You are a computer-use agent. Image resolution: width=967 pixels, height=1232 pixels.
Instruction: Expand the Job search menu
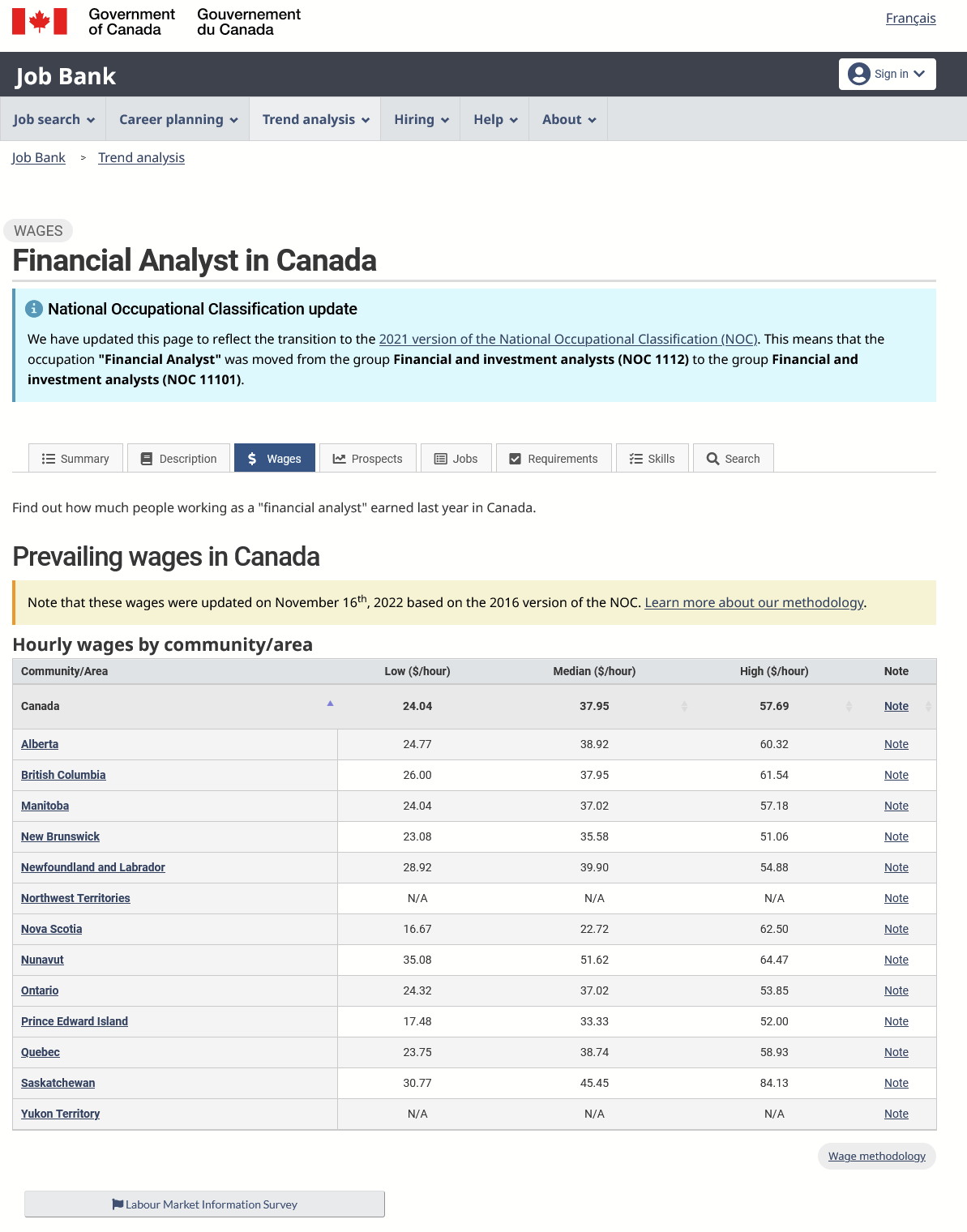tap(53, 119)
